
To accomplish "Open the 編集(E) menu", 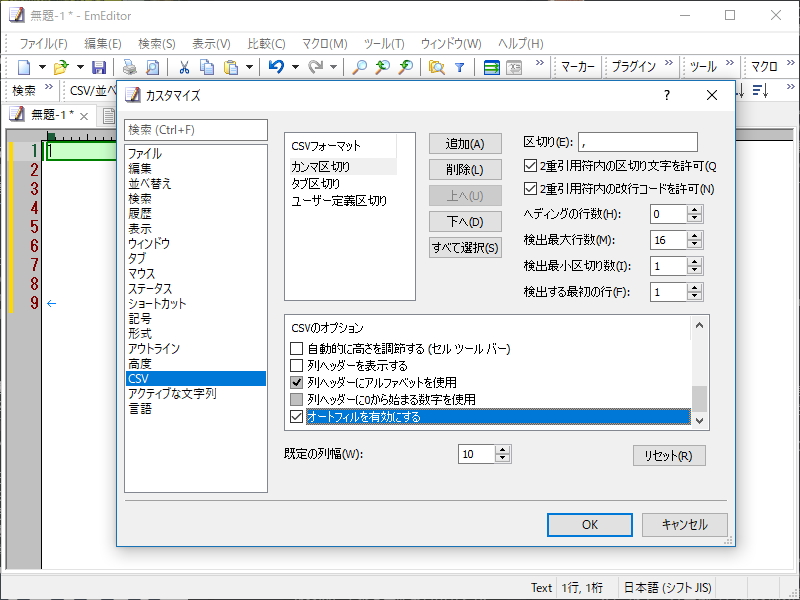I will point(103,44).
